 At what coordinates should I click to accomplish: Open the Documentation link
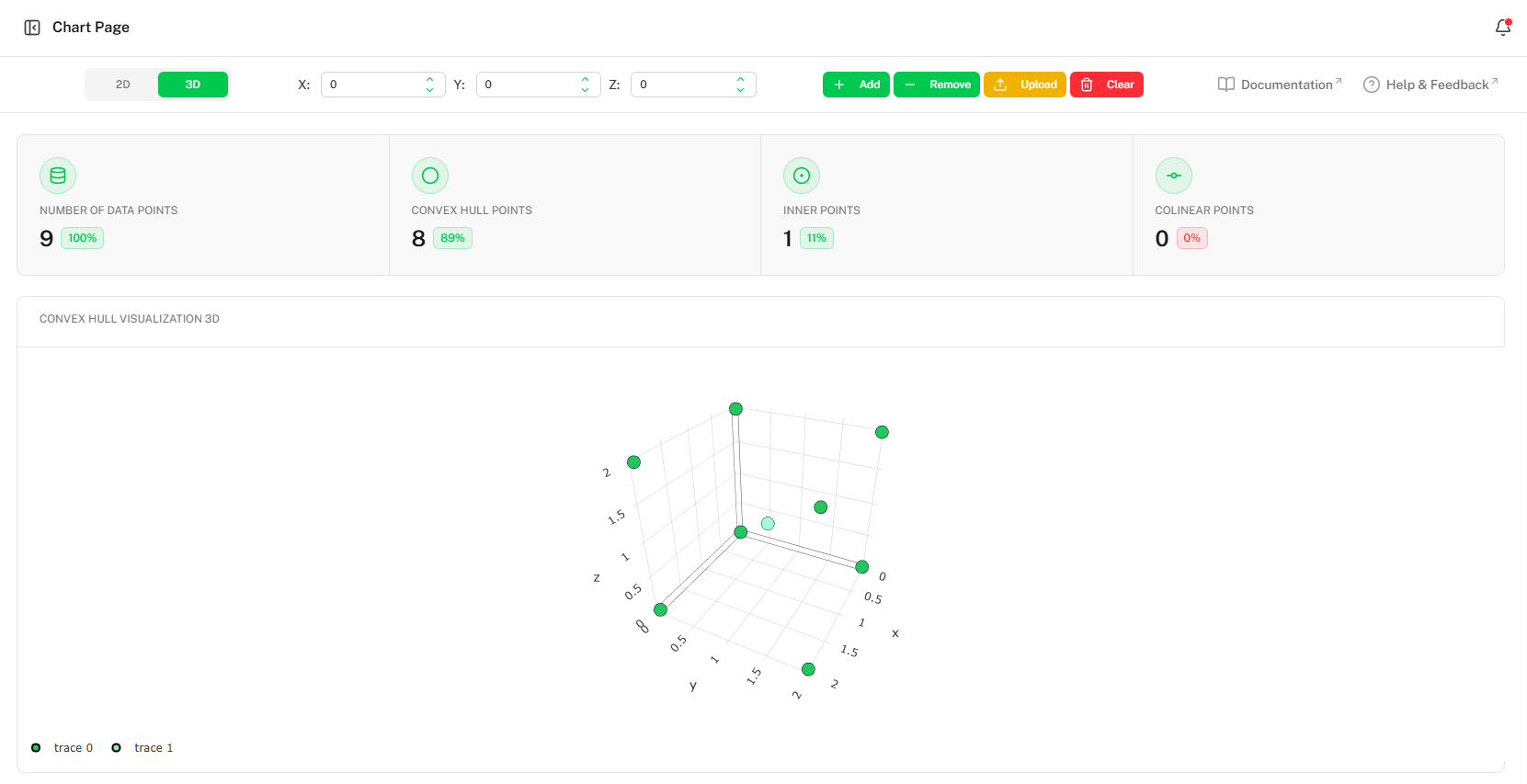1280,85
